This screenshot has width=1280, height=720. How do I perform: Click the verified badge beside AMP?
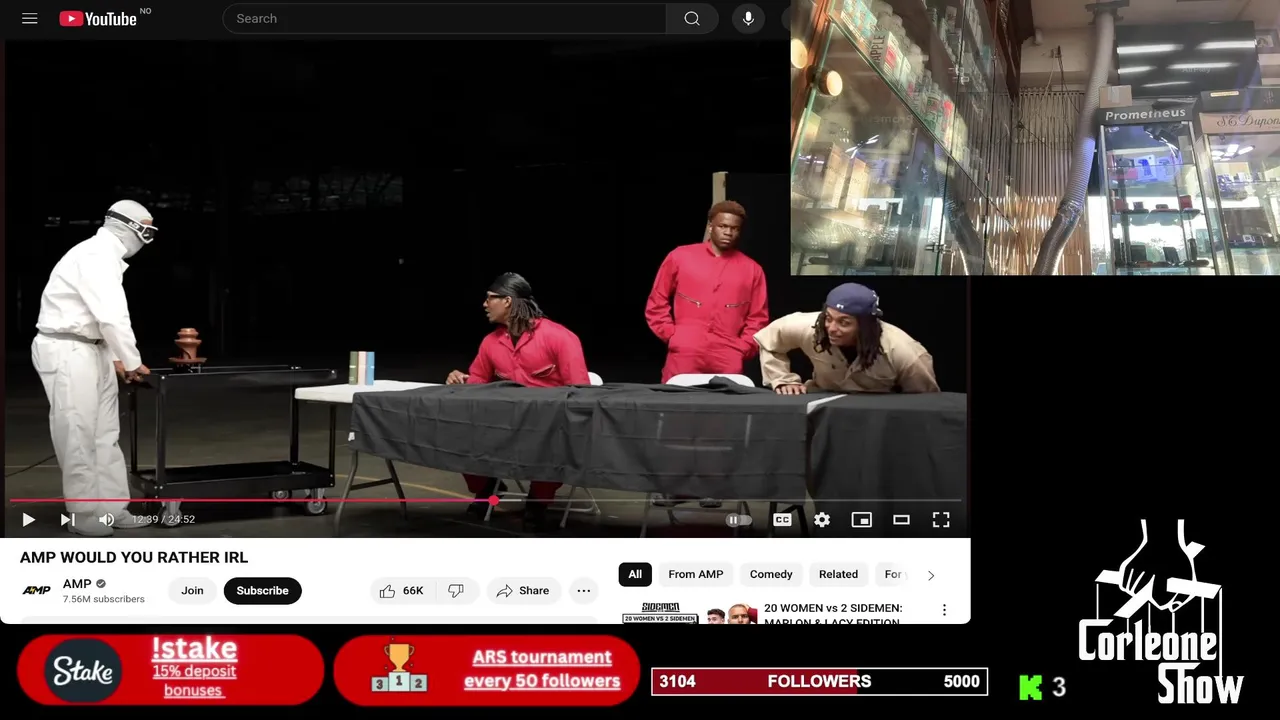[x=101, y=584]
